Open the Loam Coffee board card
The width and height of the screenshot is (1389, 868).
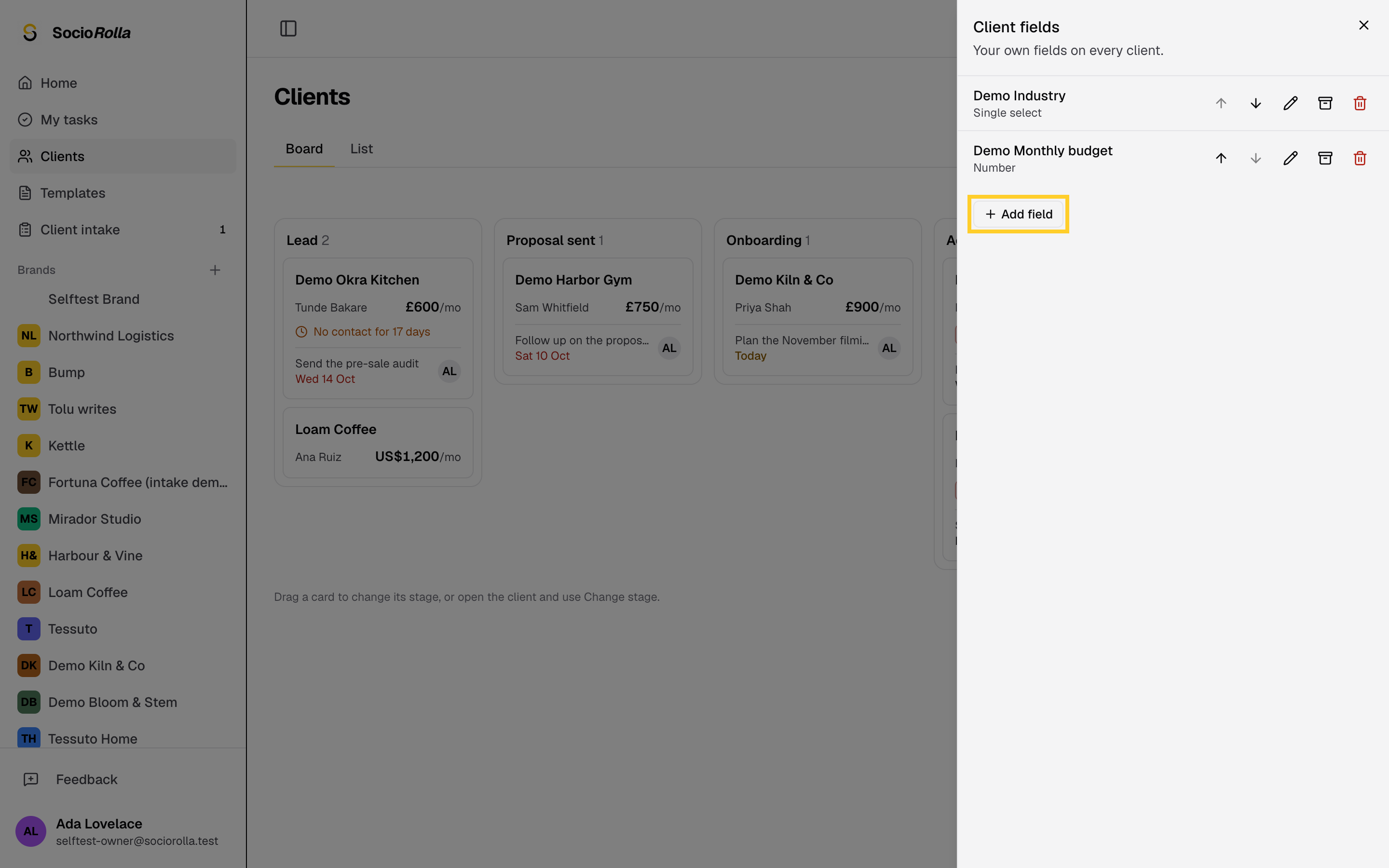click(x=378, y=443)
